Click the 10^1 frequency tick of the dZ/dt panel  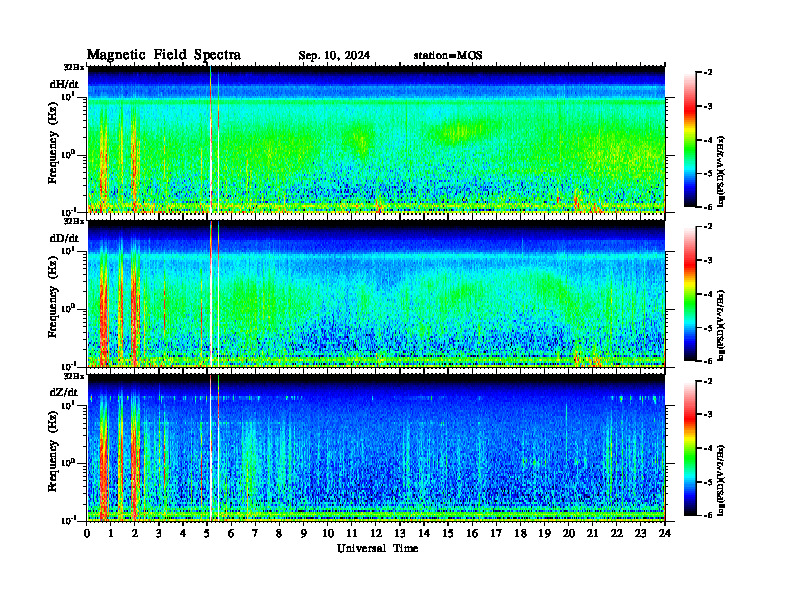[68, 404]
